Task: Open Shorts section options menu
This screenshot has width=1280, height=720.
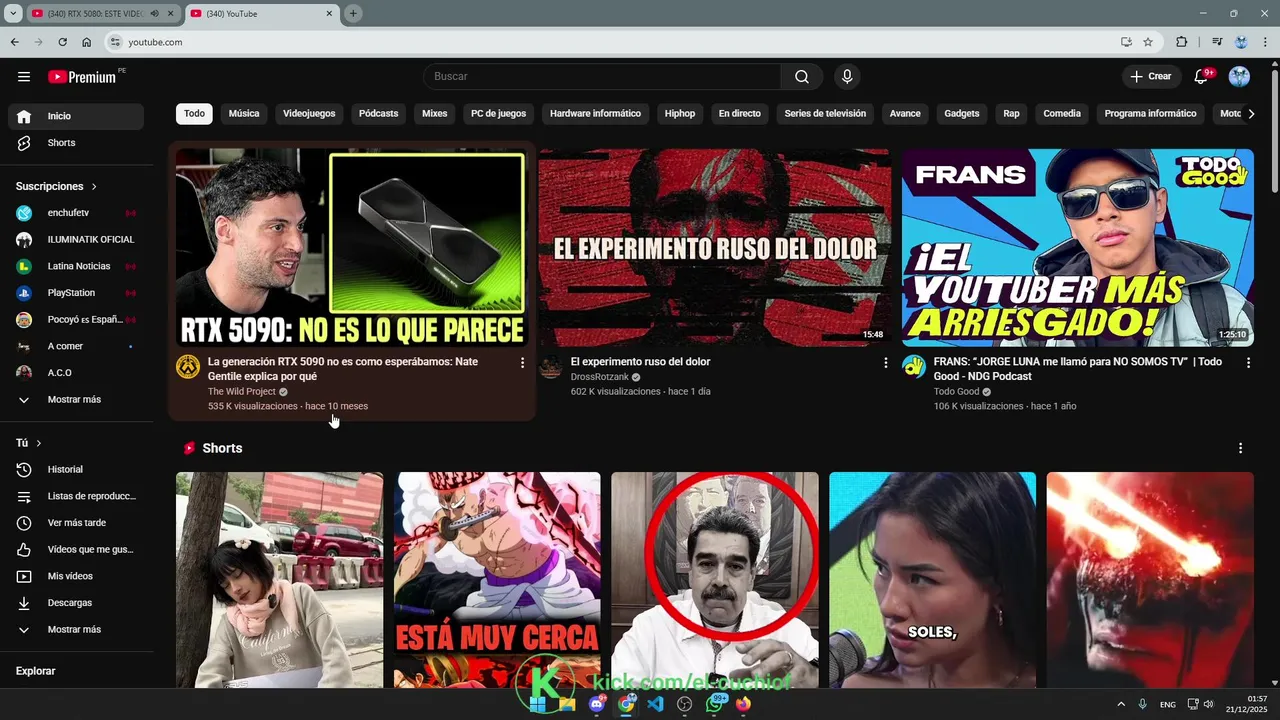Action: [1240, 449]
